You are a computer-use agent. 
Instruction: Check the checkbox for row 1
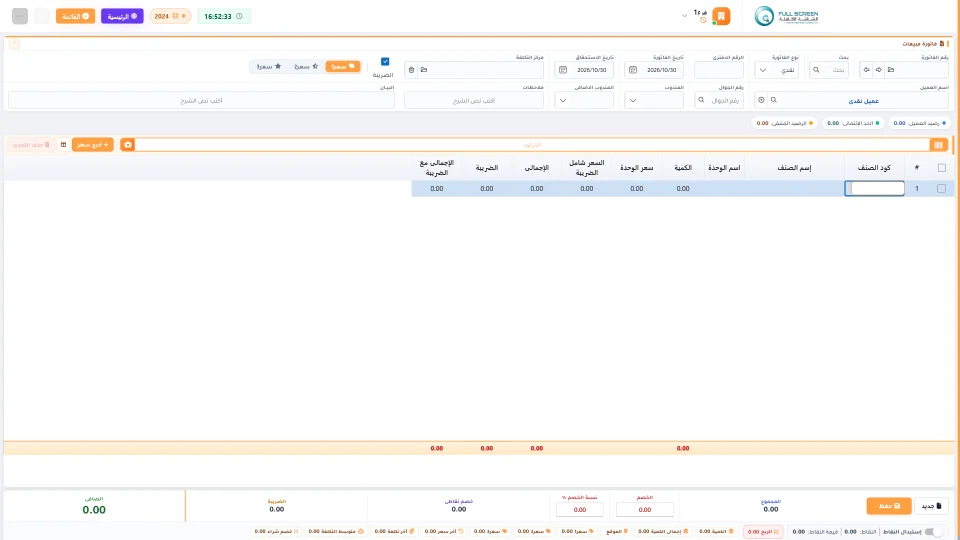(x=942, y=189)
